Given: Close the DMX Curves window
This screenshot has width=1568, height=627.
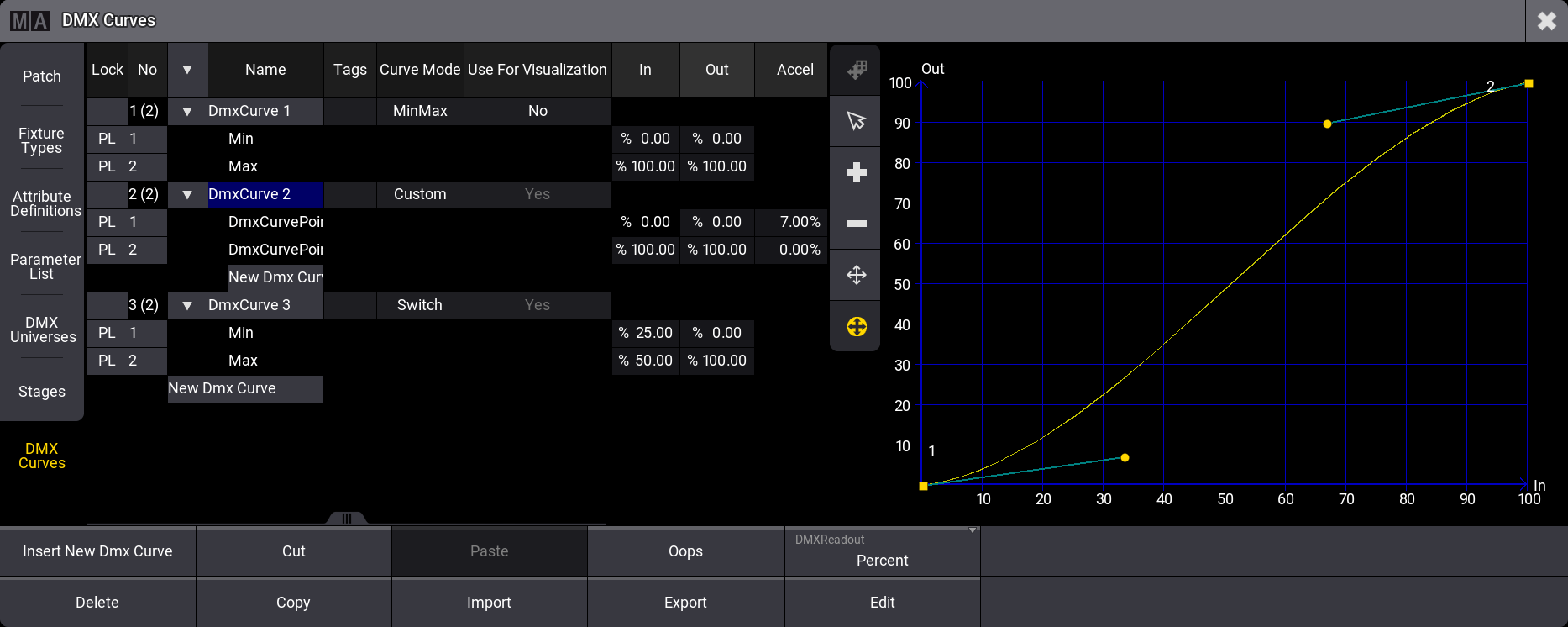Looking at the screenshot, I should [1546, 21].
